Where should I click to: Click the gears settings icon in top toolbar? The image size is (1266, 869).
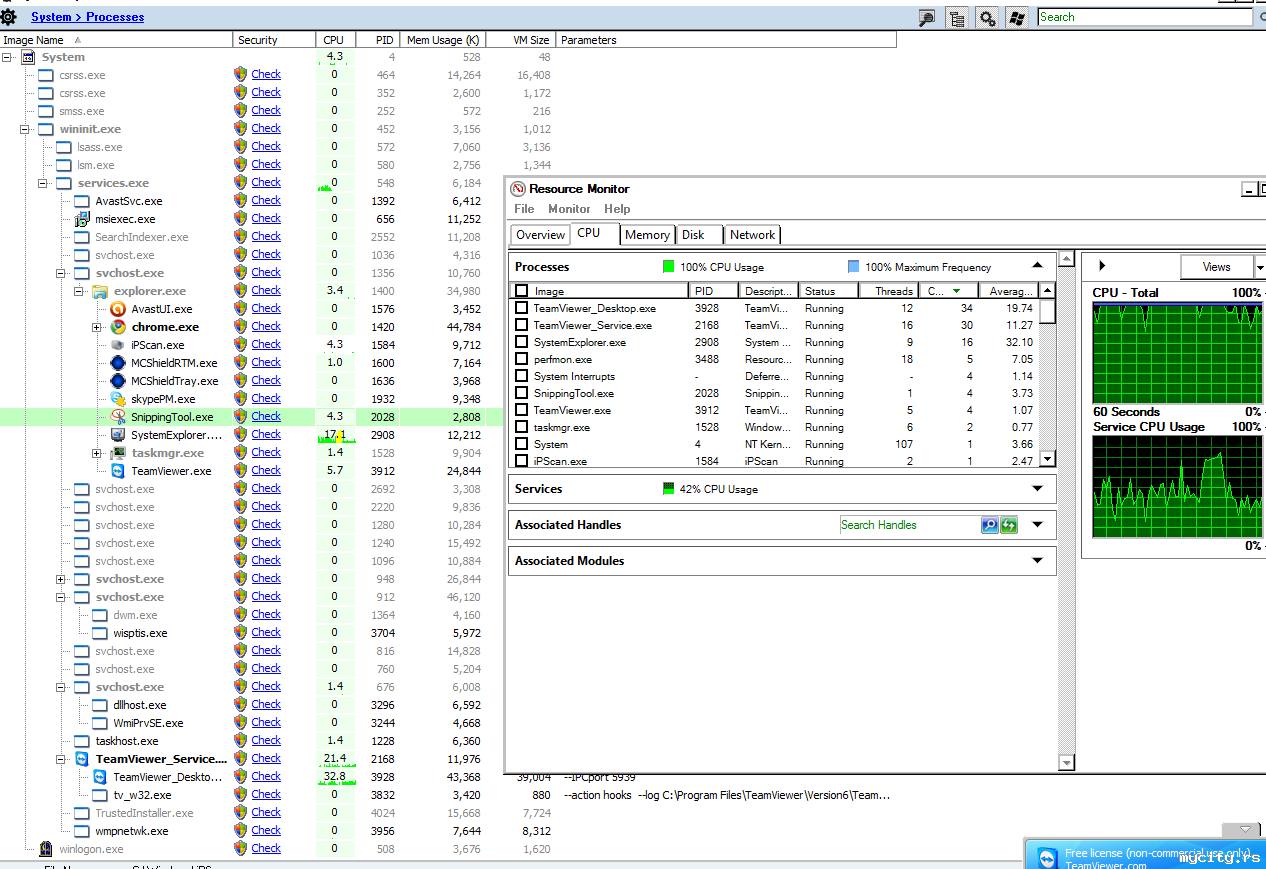click(x=987, y=17)
